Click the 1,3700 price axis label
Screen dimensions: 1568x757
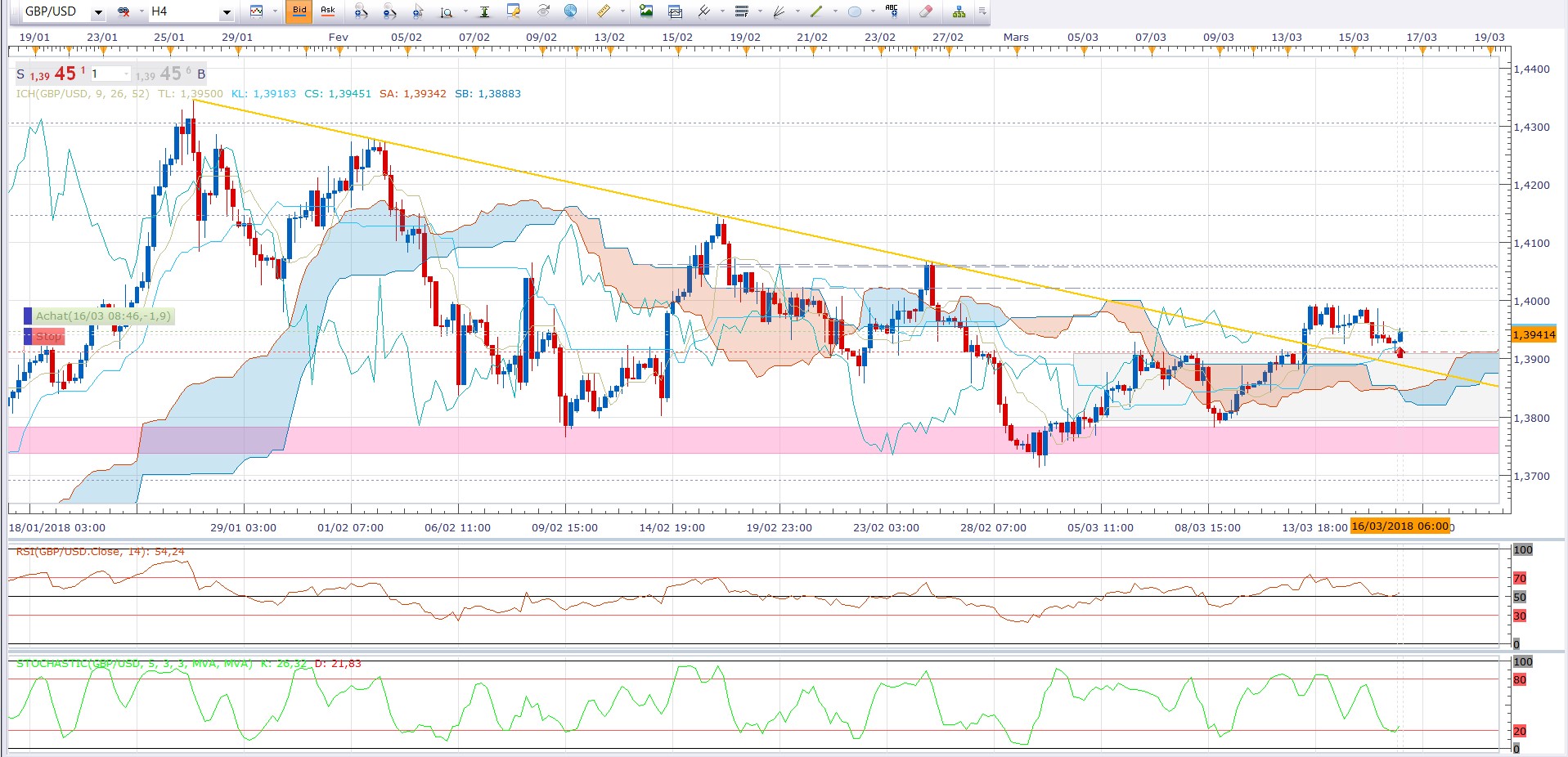pyautogui.click(x=1532, y=476)
